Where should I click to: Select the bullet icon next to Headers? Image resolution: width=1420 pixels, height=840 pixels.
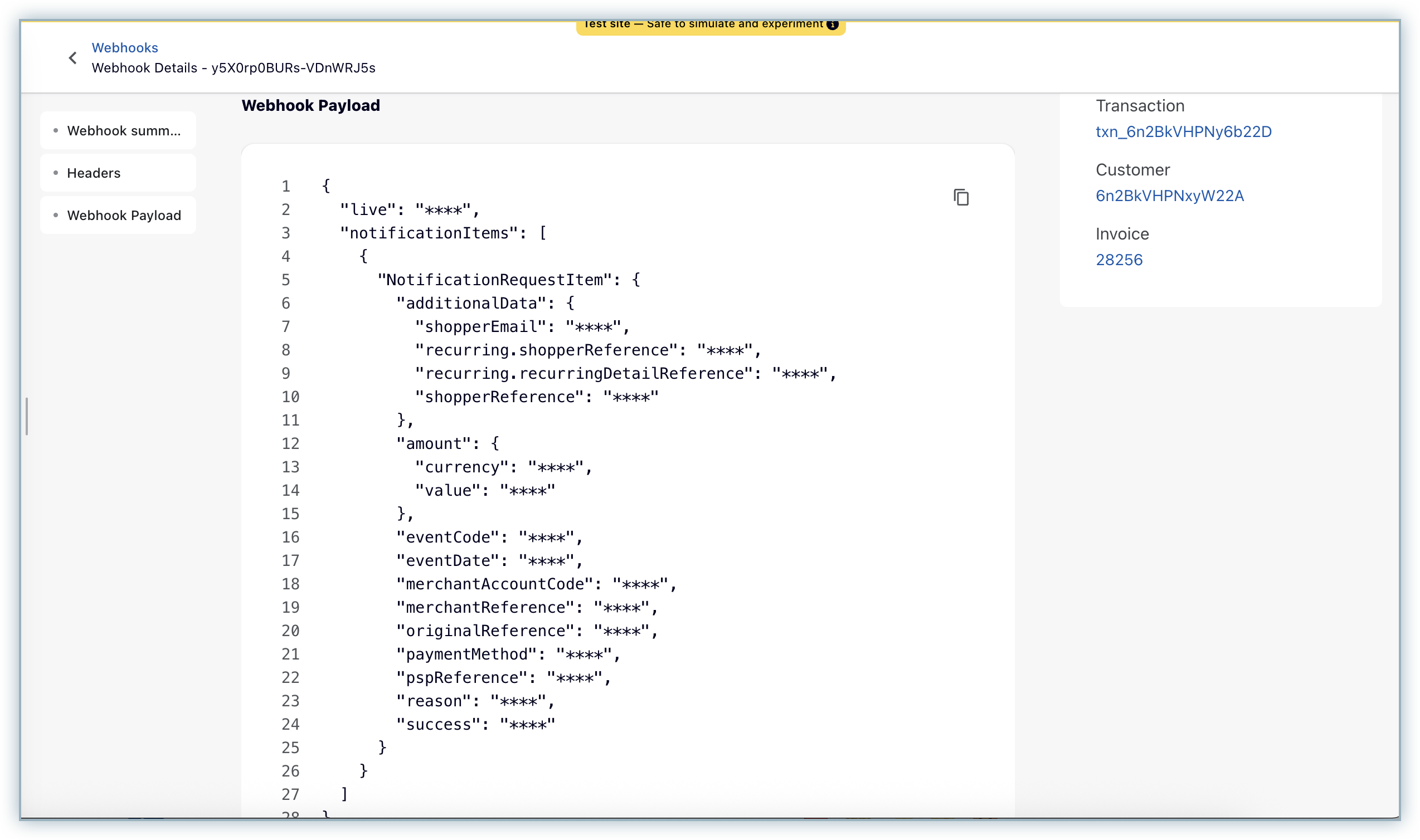pos(55,172)
